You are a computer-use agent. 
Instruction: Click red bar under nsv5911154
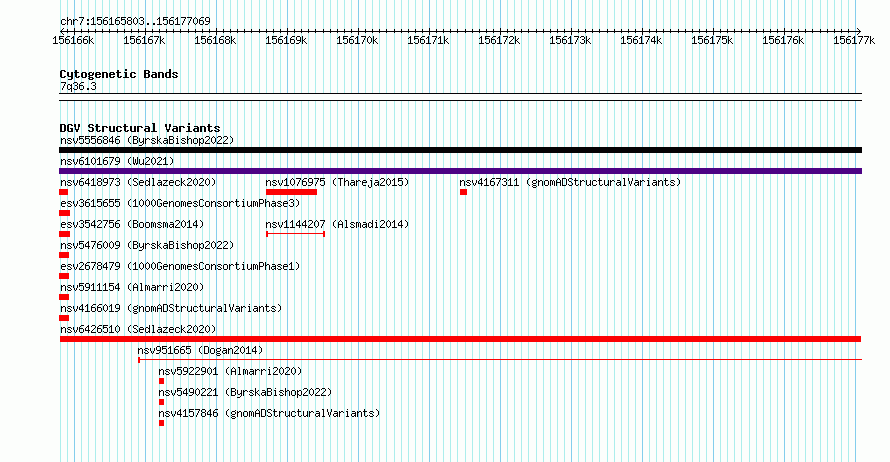64,297
